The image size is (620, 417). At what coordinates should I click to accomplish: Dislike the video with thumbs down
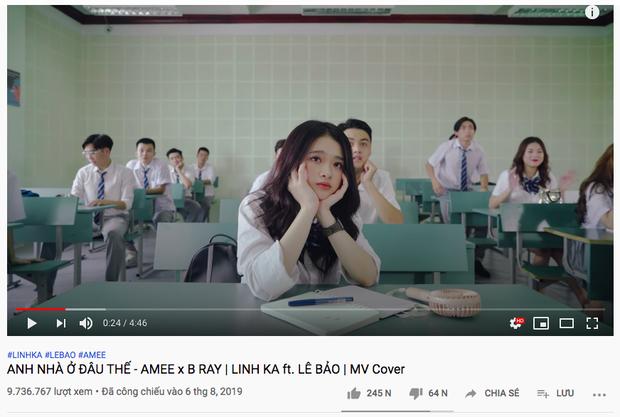tap(416, 393)
